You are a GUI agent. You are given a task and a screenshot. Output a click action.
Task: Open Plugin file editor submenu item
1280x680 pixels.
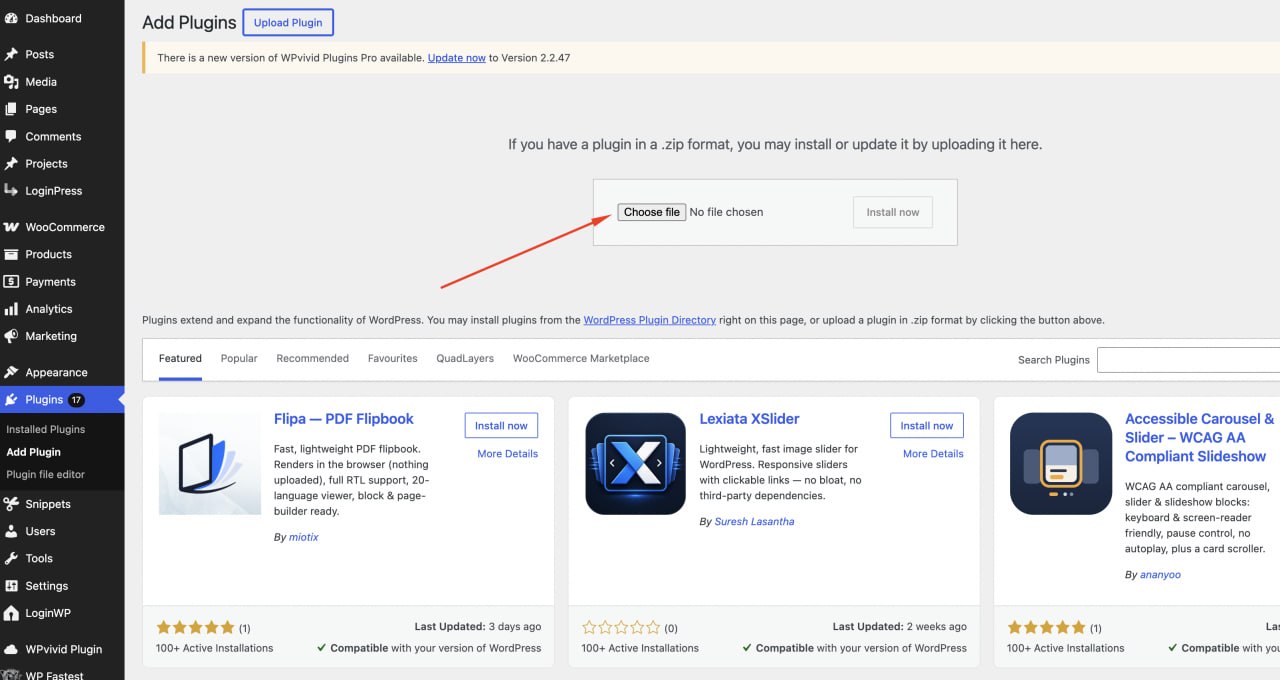tap(46, 474)
